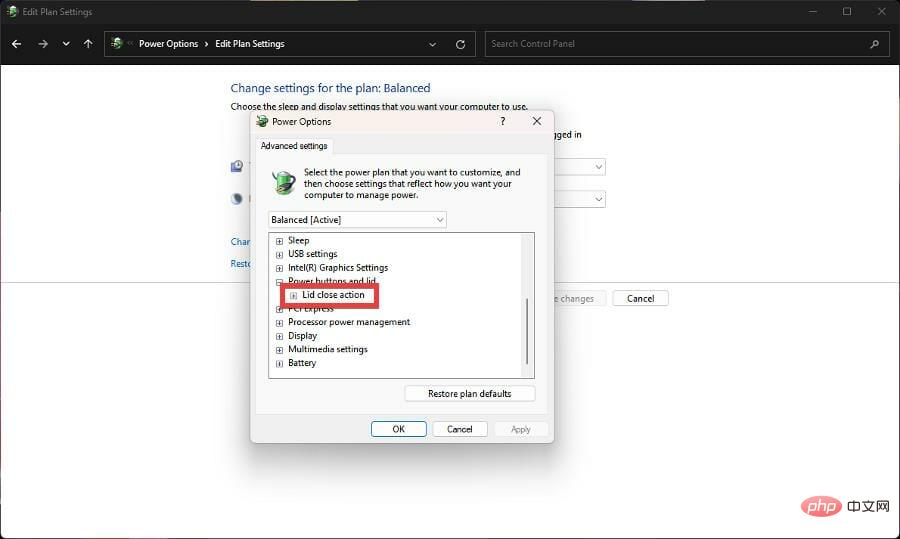Open Power Options breadcrumb in address bar
Screen dimensions: 900x539
[168, 44]
